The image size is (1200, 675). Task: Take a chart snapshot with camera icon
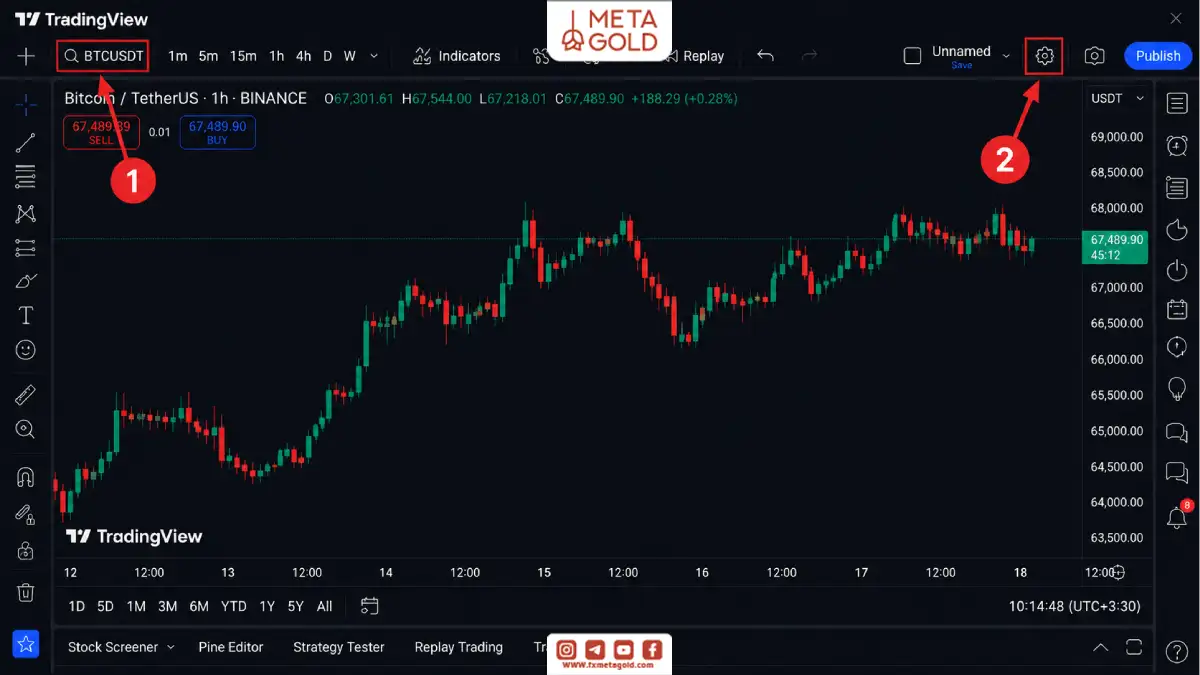point(1095,56)
